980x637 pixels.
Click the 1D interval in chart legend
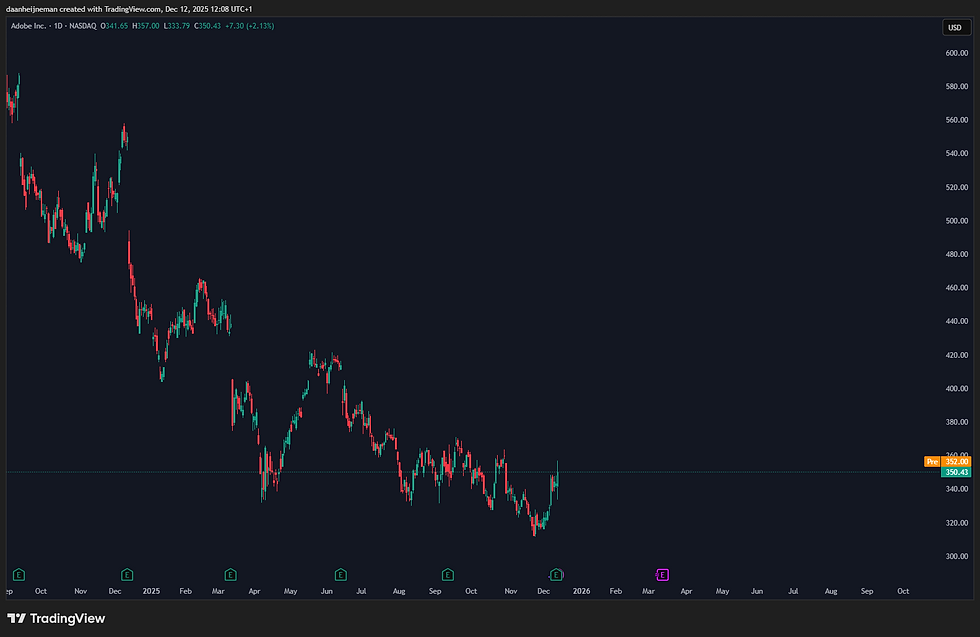(58, 26)
